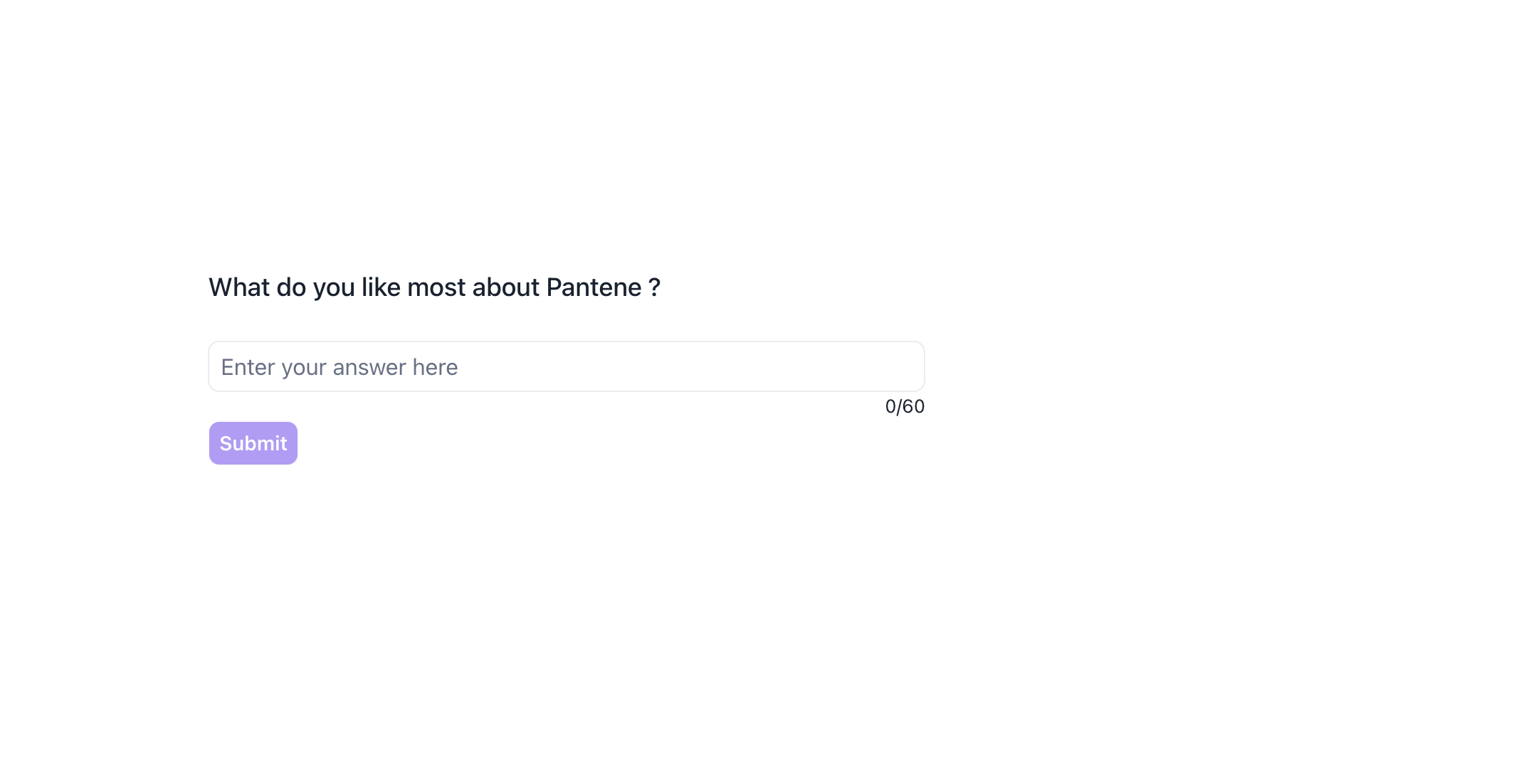1526x784 pixels.
Task: Submit the Pantene survey answer
Action: click(253, 443)
